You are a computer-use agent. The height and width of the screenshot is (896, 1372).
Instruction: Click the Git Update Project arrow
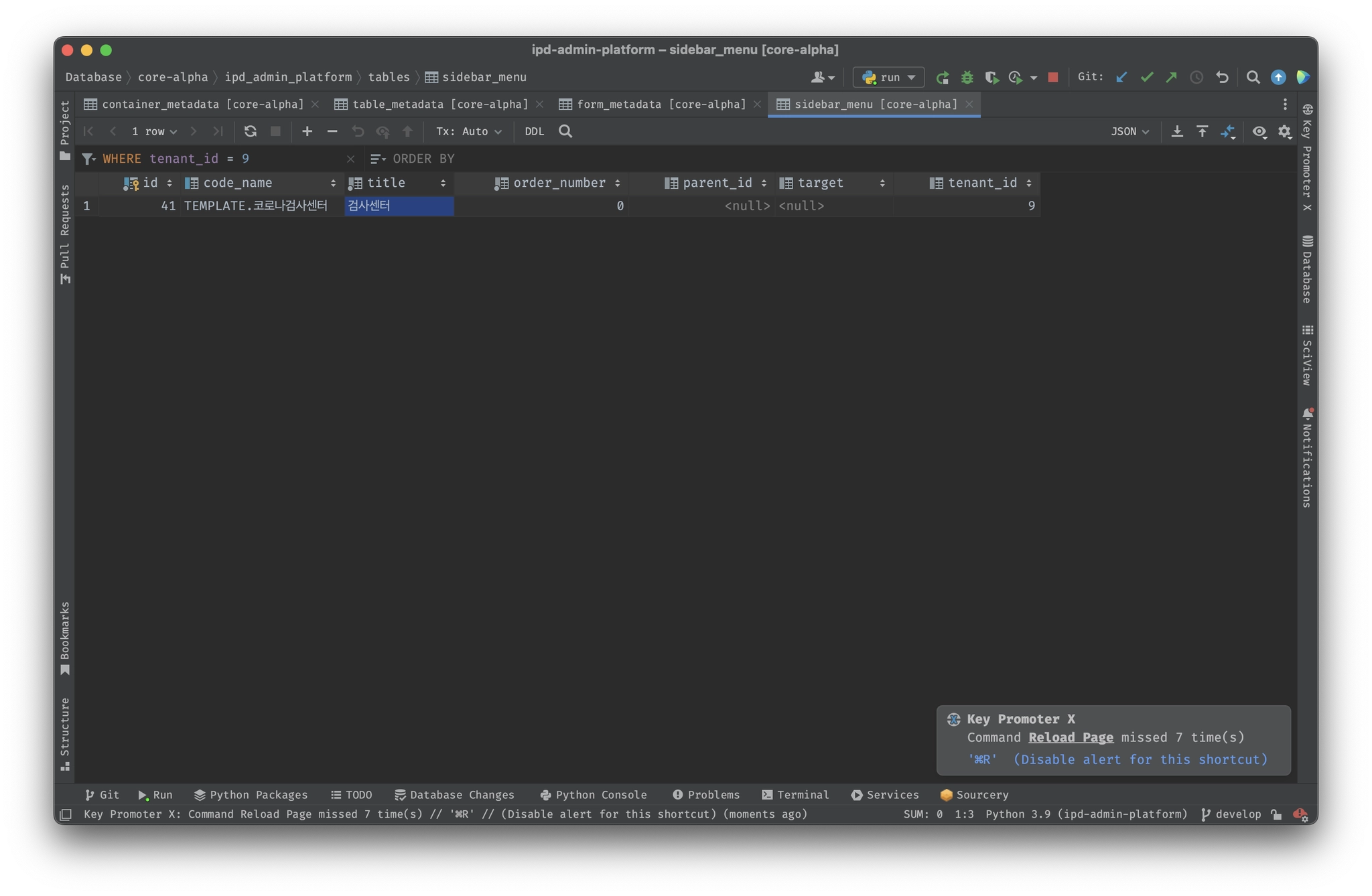(x=1121, y=78)
